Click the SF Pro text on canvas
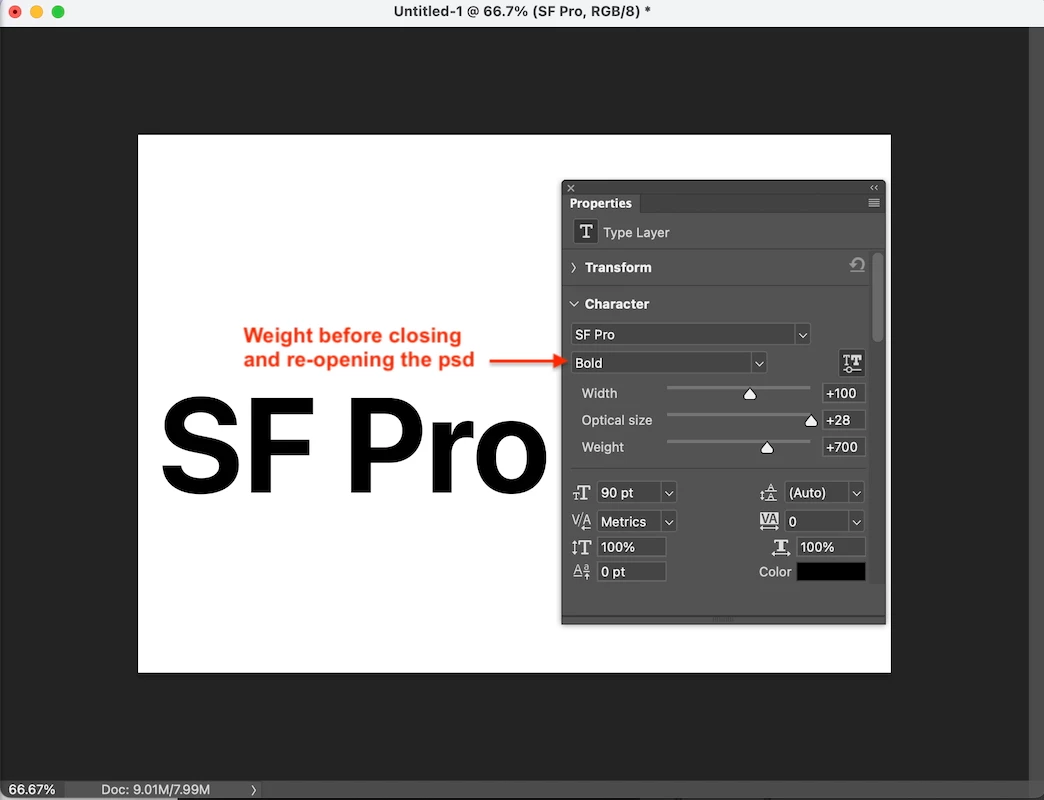1044x800 pixels. (x=354, y=445)
